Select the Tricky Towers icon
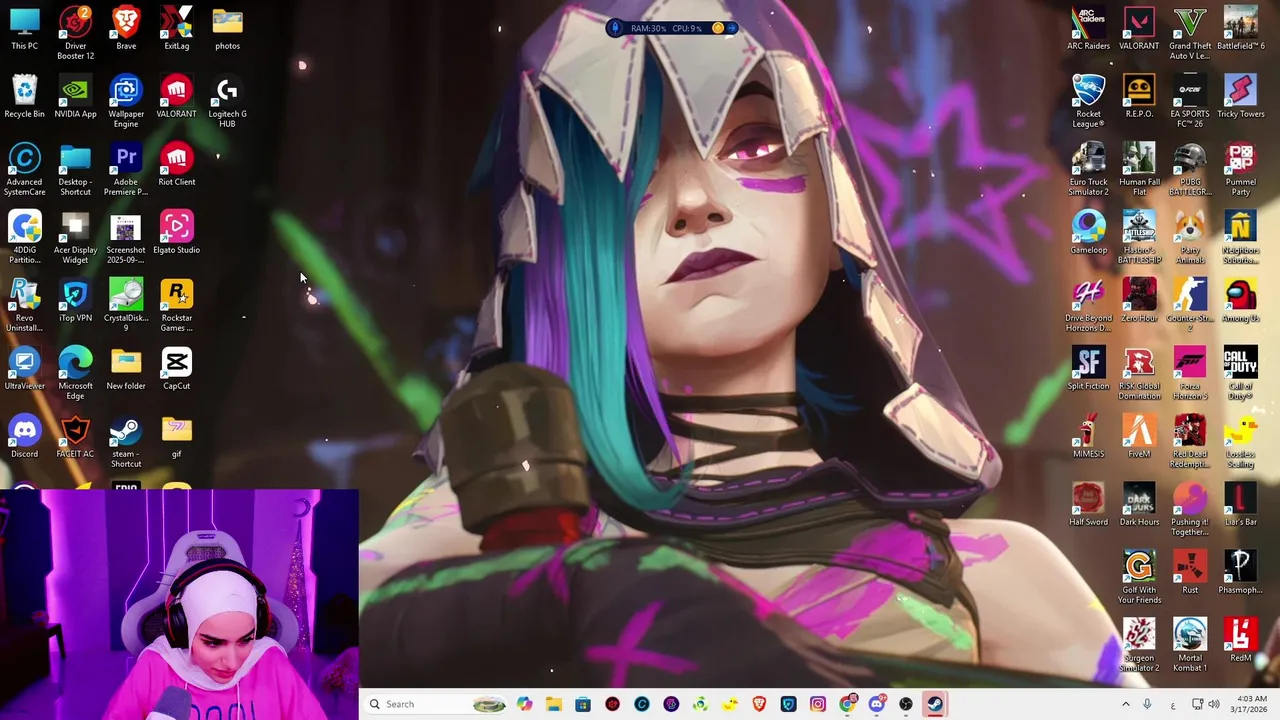Image resolution: width=1280 pixels, height=720 pixels. tap(1240, 96)
